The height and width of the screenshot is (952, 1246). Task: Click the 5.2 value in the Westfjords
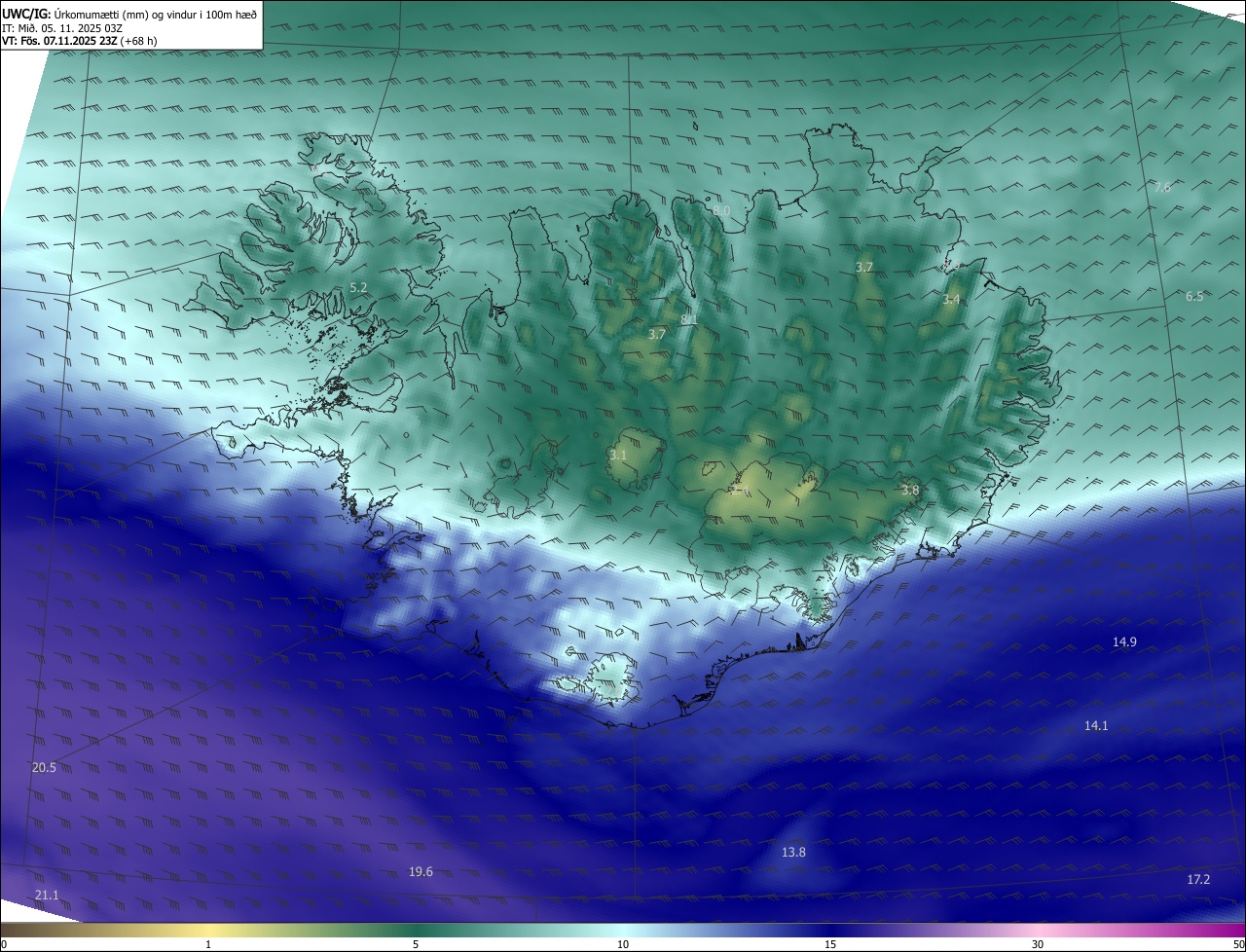pyautogui.click(x=358, y=287)
